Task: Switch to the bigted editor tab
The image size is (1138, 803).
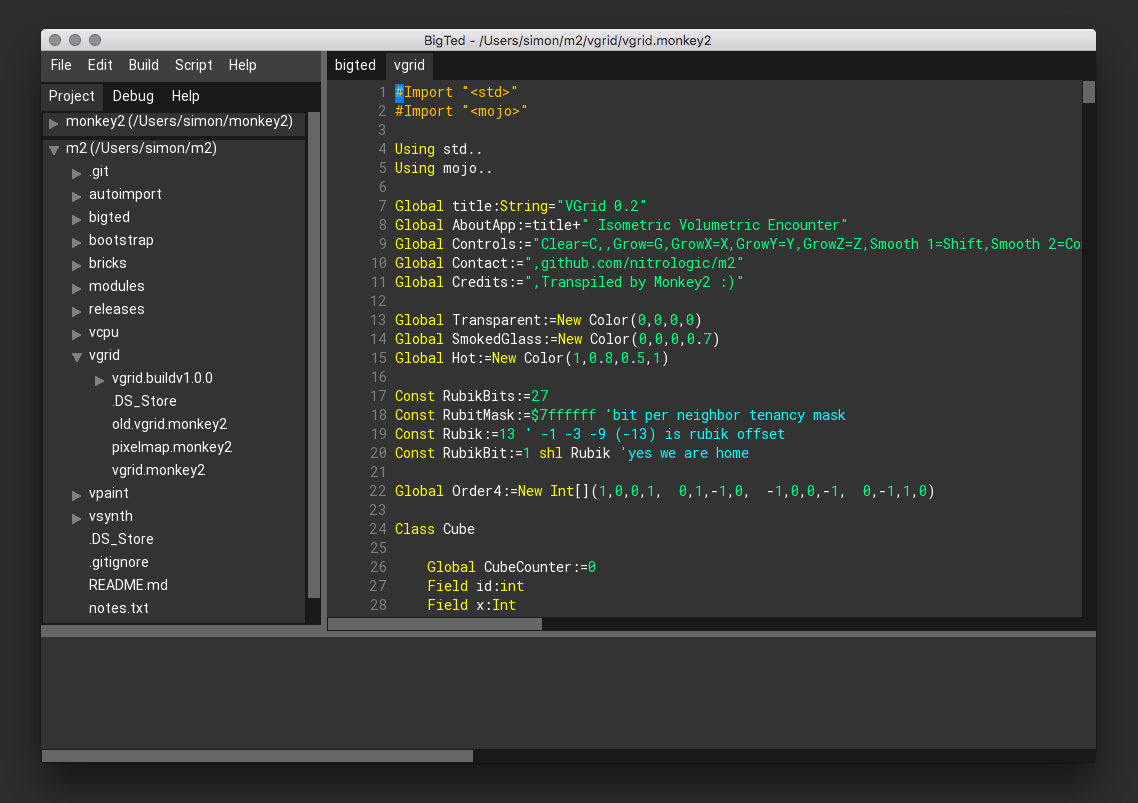Action: point(355,65)
